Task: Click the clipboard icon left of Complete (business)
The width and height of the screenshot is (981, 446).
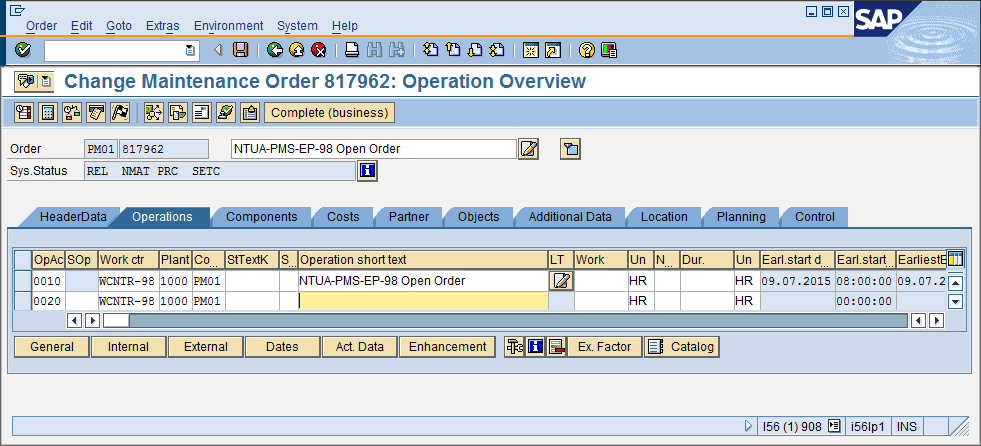Action: click(250, 113)
